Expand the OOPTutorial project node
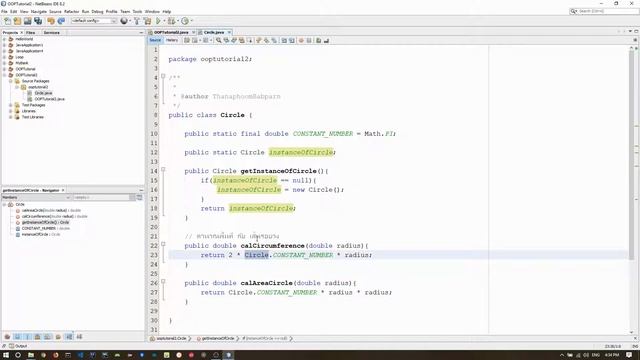Image resolution: width=640 pixels, height=360 pixels. (x=4, y=69)
